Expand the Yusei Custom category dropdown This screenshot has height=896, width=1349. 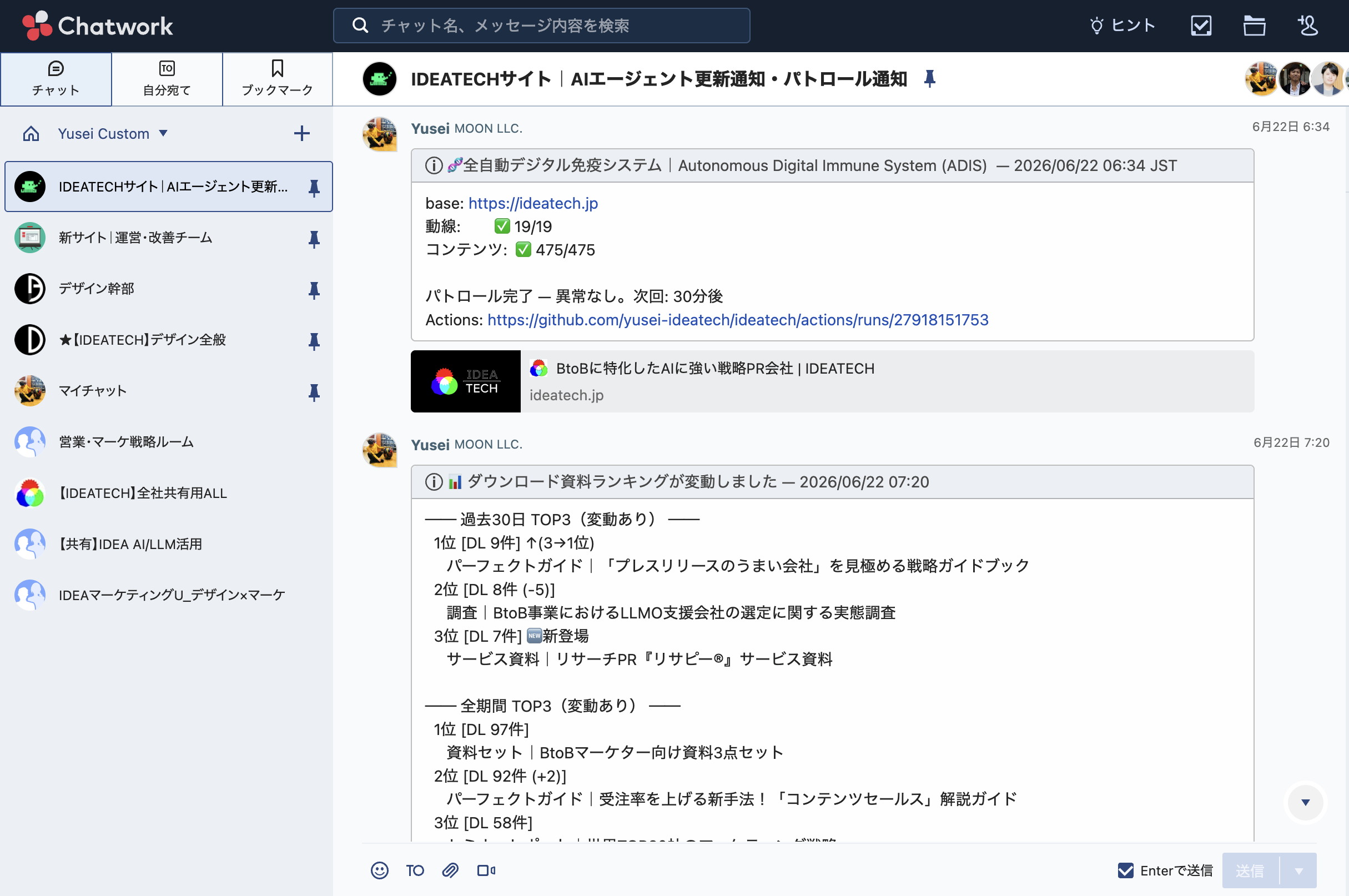point(163,133)
